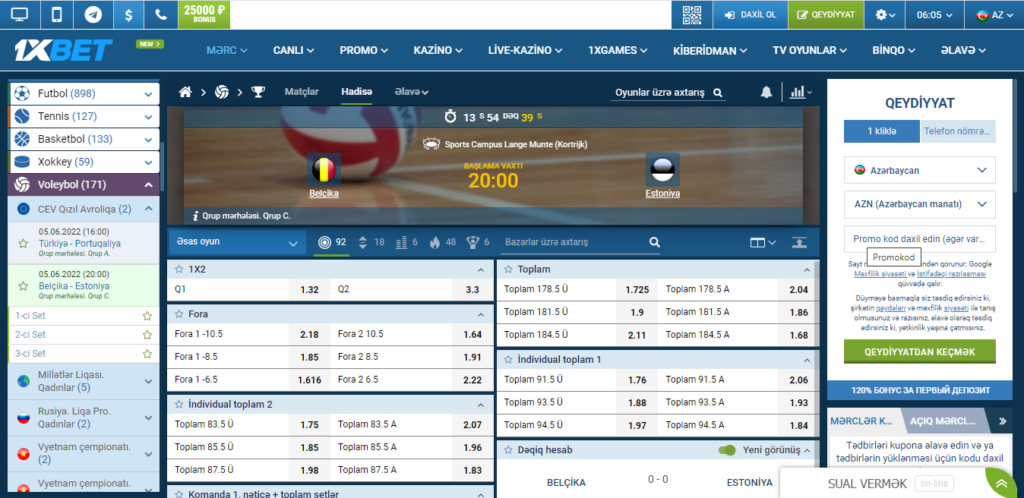Collapse all markets with up-arrow icon
This screenshot has height=498, width=1024.
pyautogui.click(x=799, y=242)
